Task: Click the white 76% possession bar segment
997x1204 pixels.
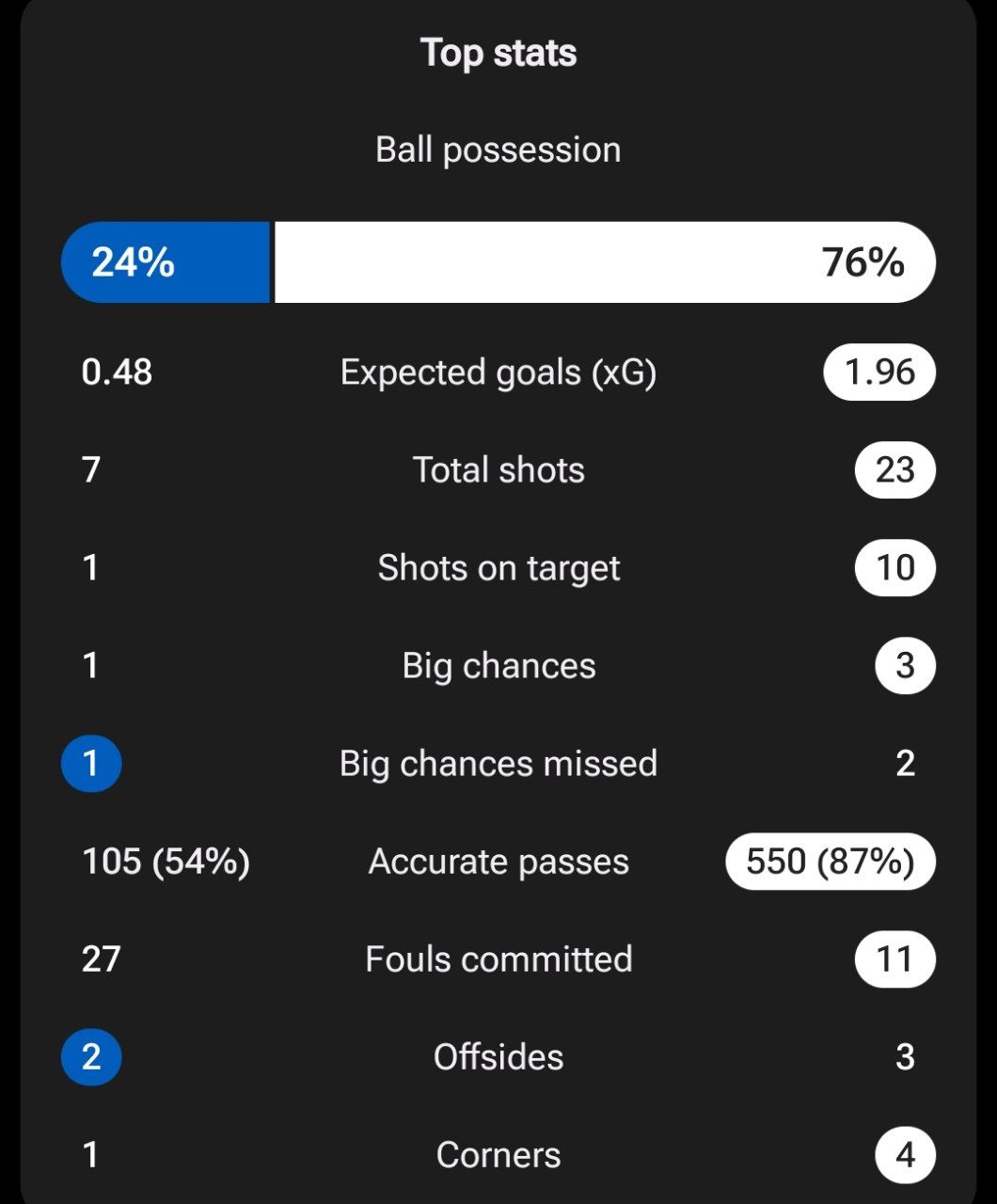Action: [602, 262]
